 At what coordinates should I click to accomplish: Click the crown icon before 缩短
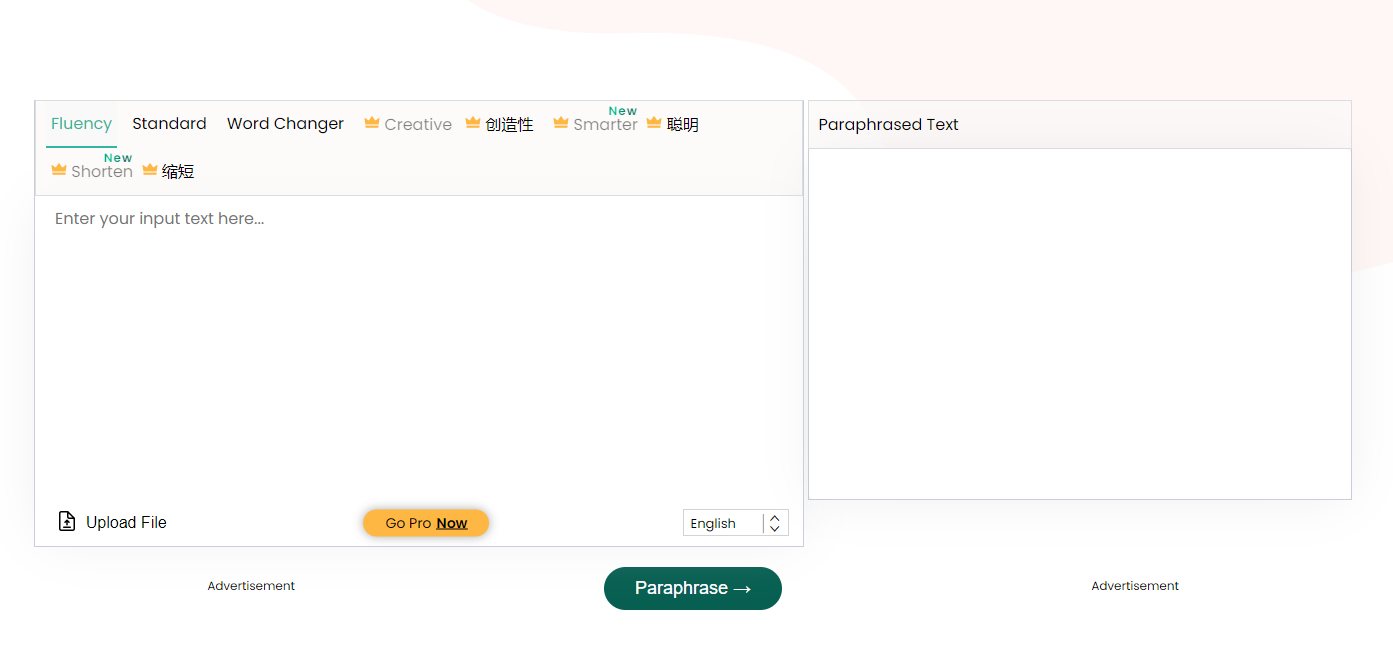coord(150,170)
